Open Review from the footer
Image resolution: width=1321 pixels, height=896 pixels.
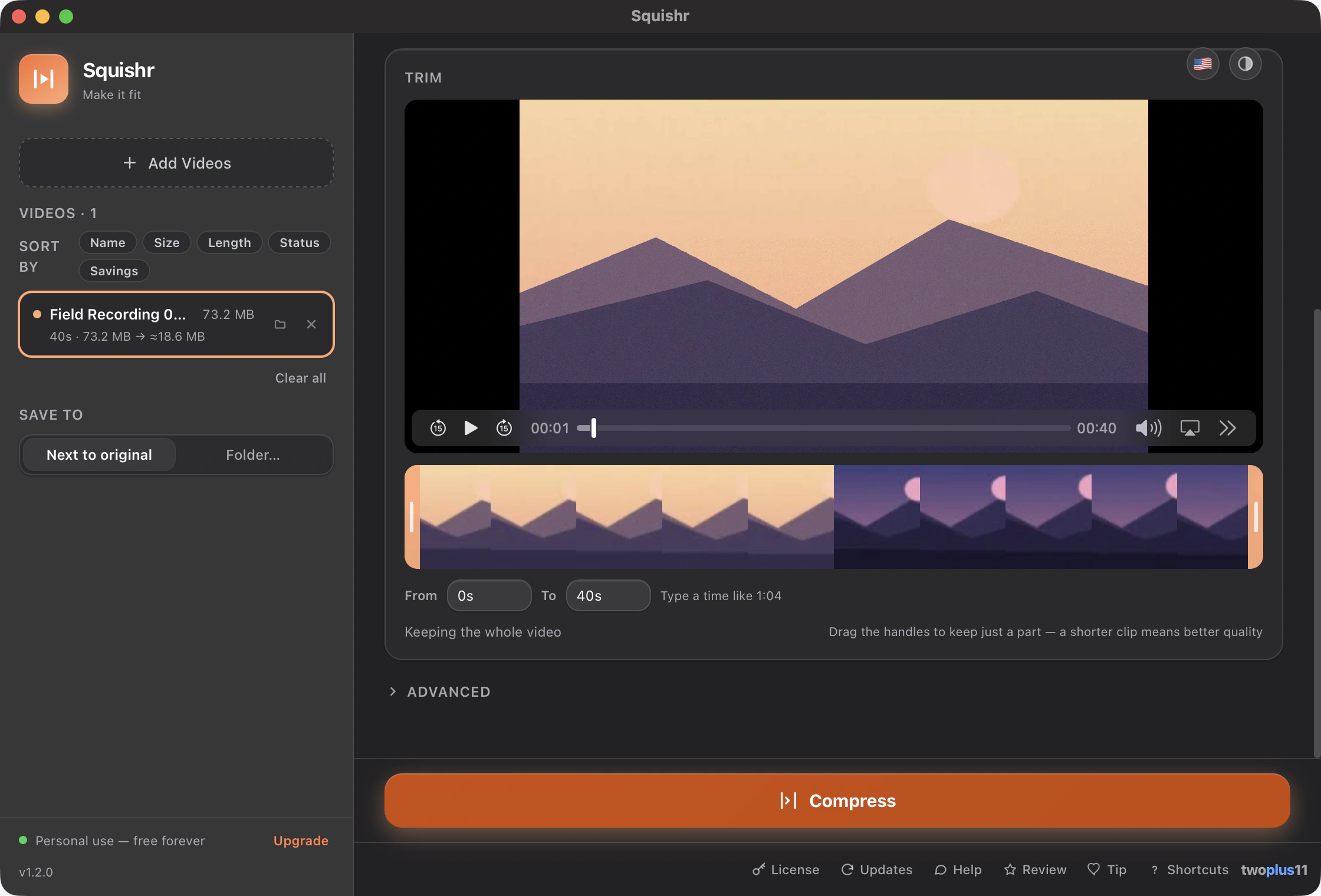coord(1035,869)
